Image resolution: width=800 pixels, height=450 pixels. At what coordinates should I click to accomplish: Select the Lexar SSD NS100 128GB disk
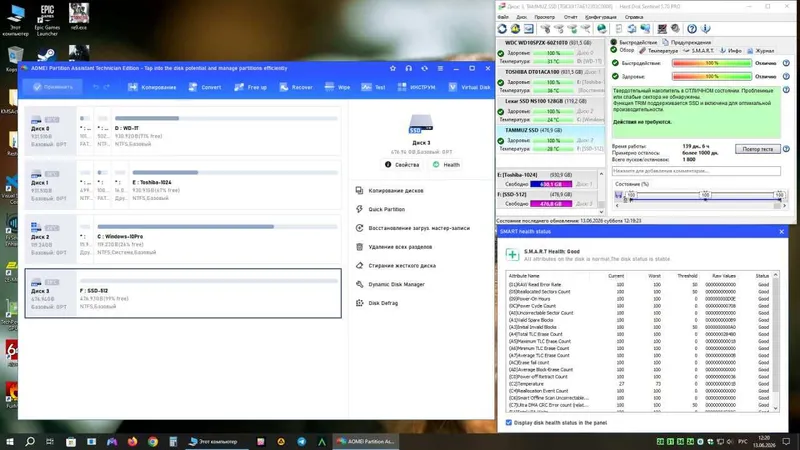(551, 110)
